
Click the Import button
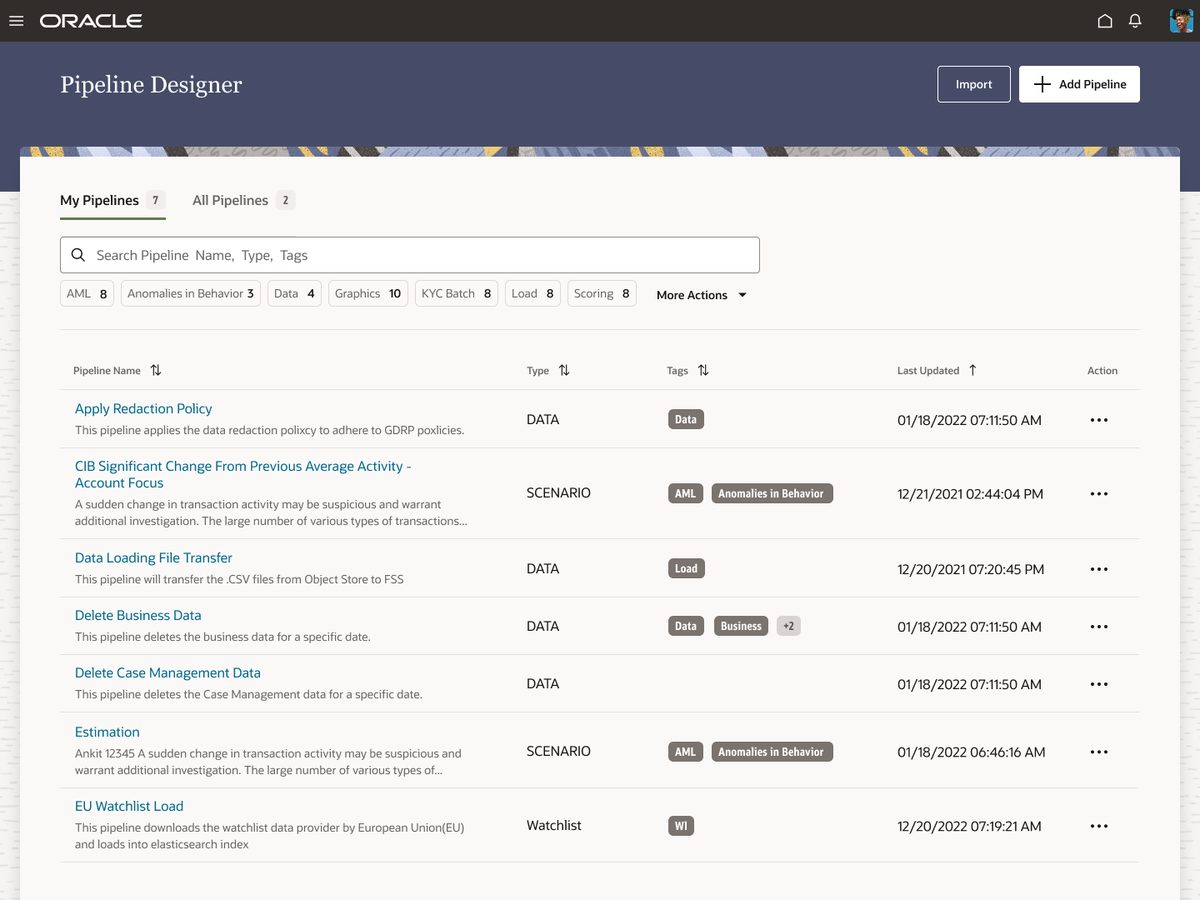(974, 84)
